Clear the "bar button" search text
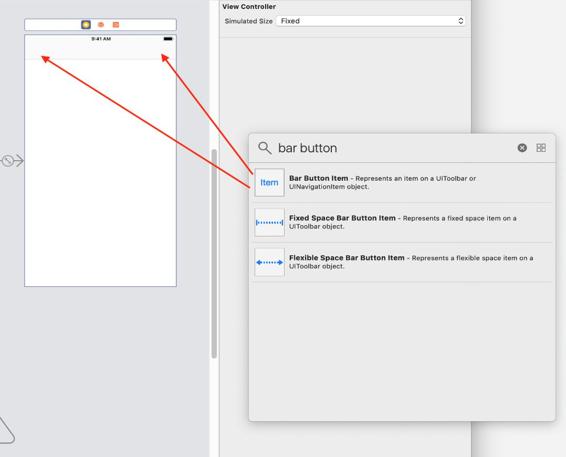Image resolution: width=566 pixels, height=457 pixels. (x=522, y=148)
